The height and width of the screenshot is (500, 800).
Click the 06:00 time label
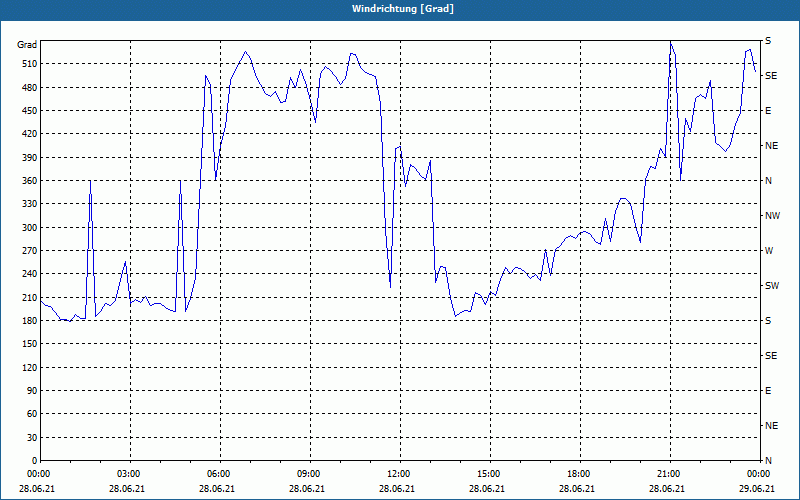(x=219, y=474)
